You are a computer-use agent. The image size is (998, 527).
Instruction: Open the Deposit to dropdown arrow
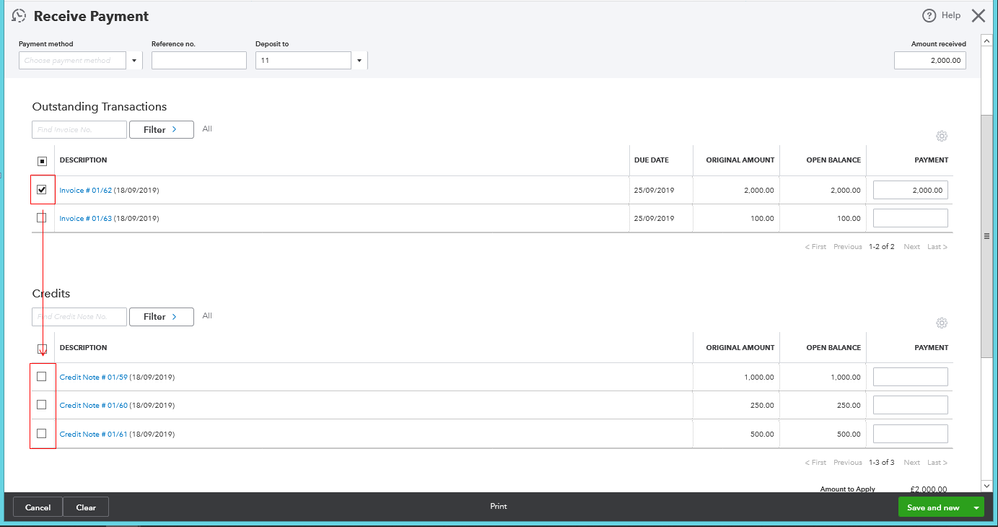pos(360,60)
